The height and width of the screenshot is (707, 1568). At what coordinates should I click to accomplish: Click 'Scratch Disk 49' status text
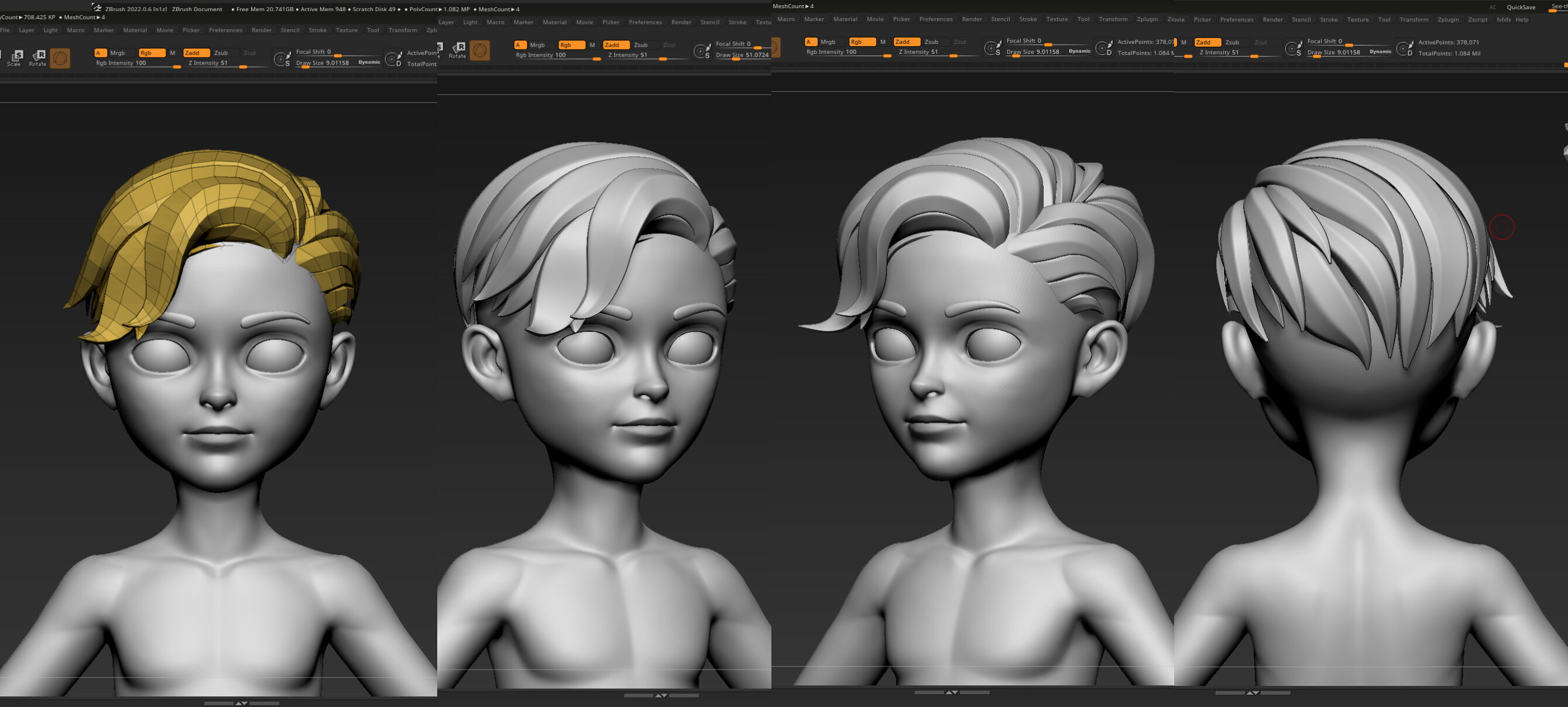click(x=374, y=9)
